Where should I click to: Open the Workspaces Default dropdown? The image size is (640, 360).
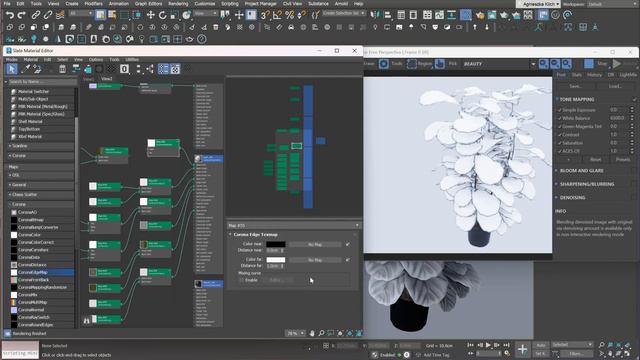611,4
